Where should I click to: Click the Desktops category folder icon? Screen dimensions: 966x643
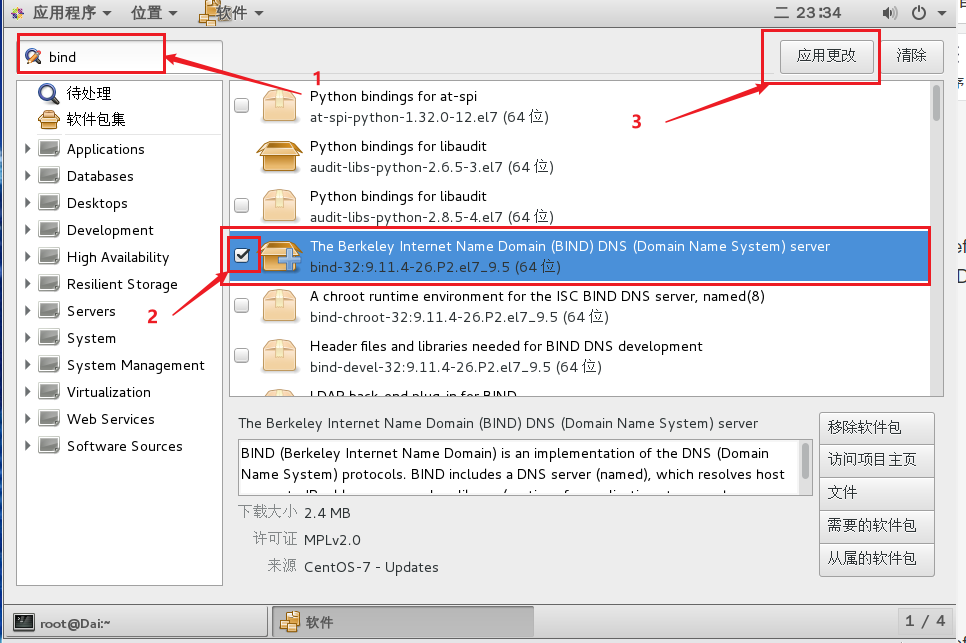coord(49,203)
